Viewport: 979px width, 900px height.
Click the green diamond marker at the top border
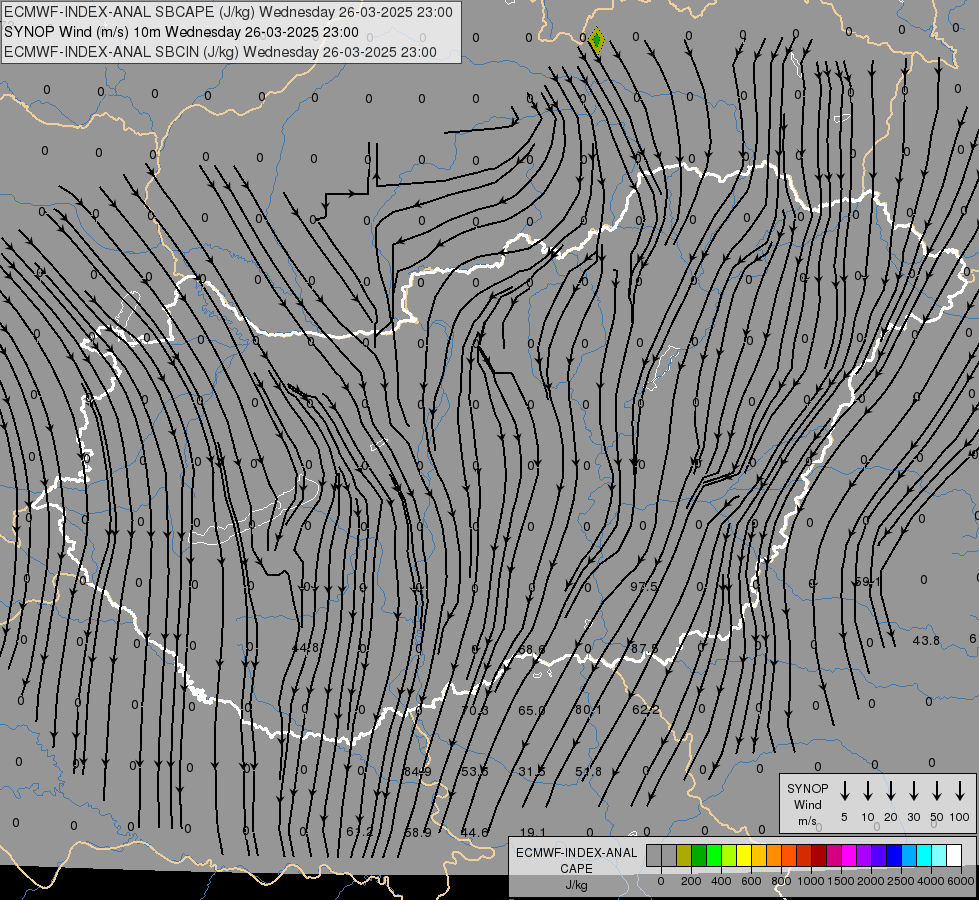(x=596, y=41)
